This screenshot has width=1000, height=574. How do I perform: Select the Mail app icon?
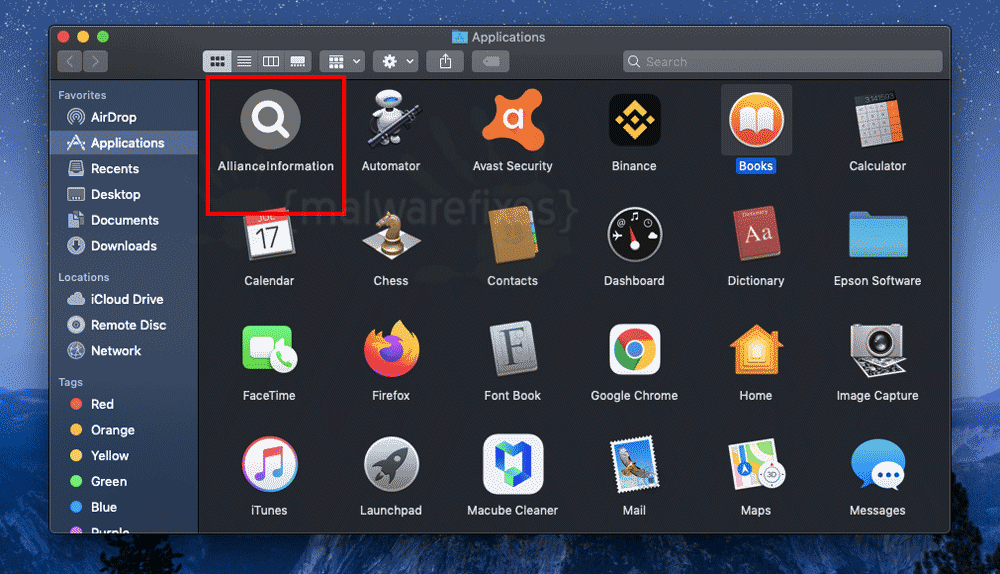(635, 464)
